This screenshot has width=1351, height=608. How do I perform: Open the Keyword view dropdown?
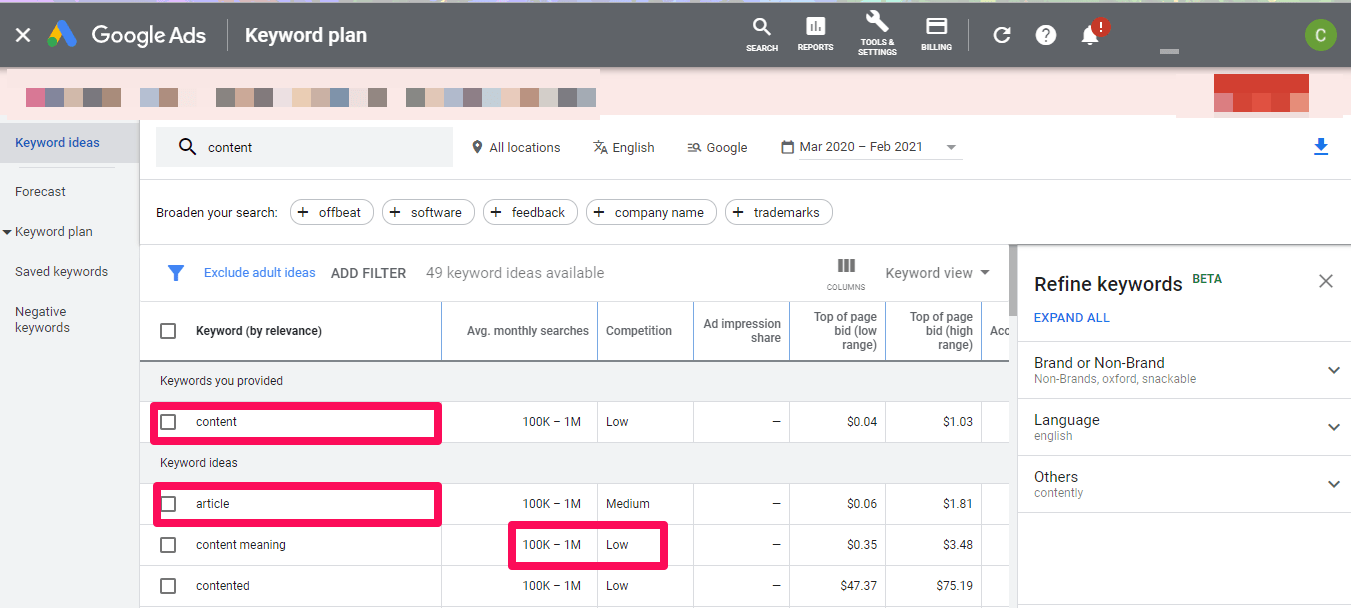pyautogui.click(x=937, y=273)
